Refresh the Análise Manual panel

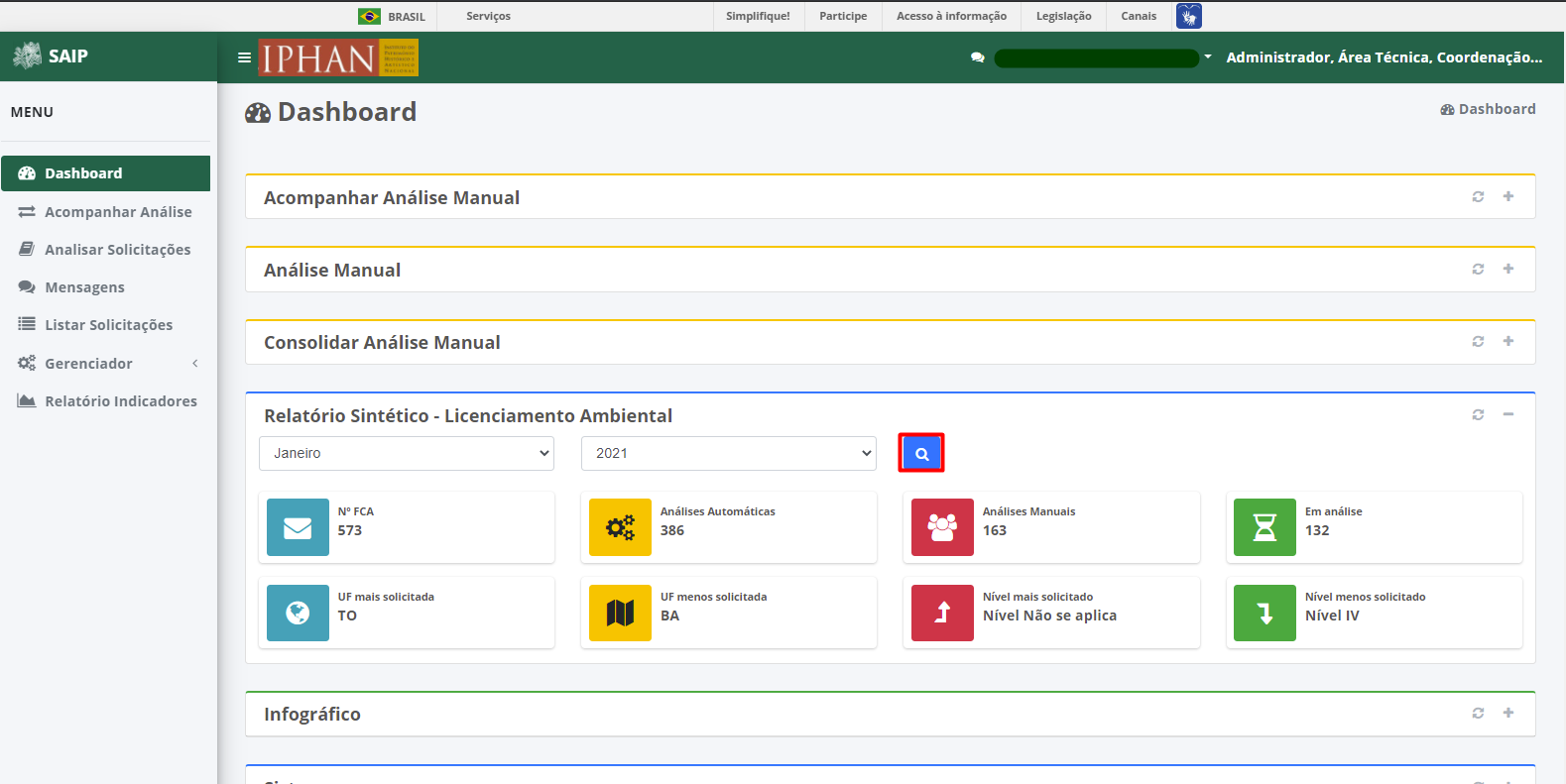(x=1478, y=269)
